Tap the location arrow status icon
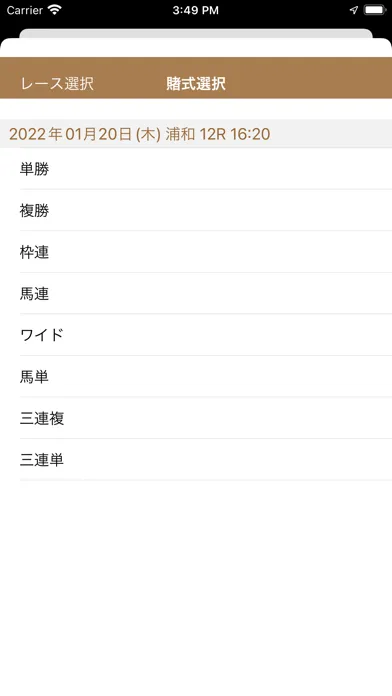 point(354,10)
